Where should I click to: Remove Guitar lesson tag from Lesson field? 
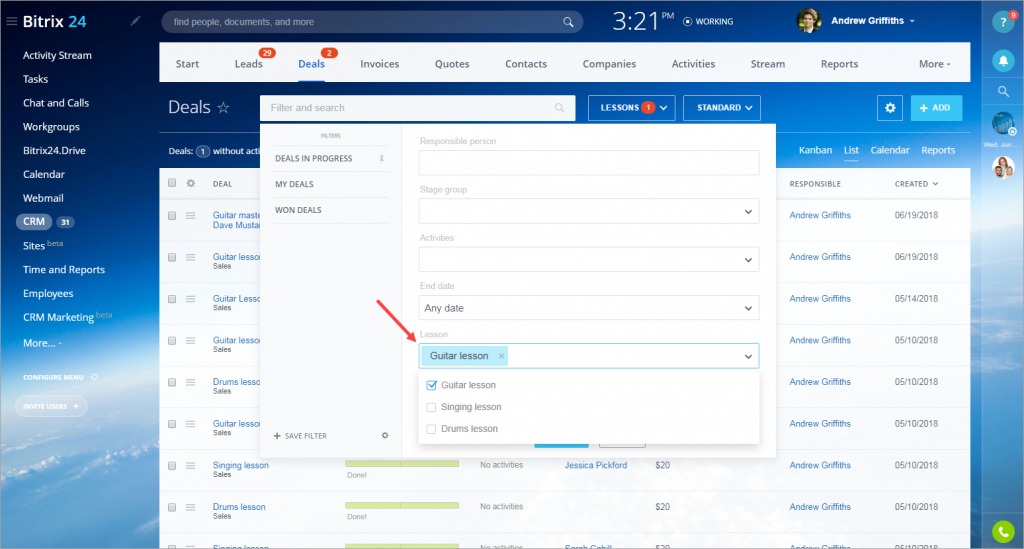(501, 356)
